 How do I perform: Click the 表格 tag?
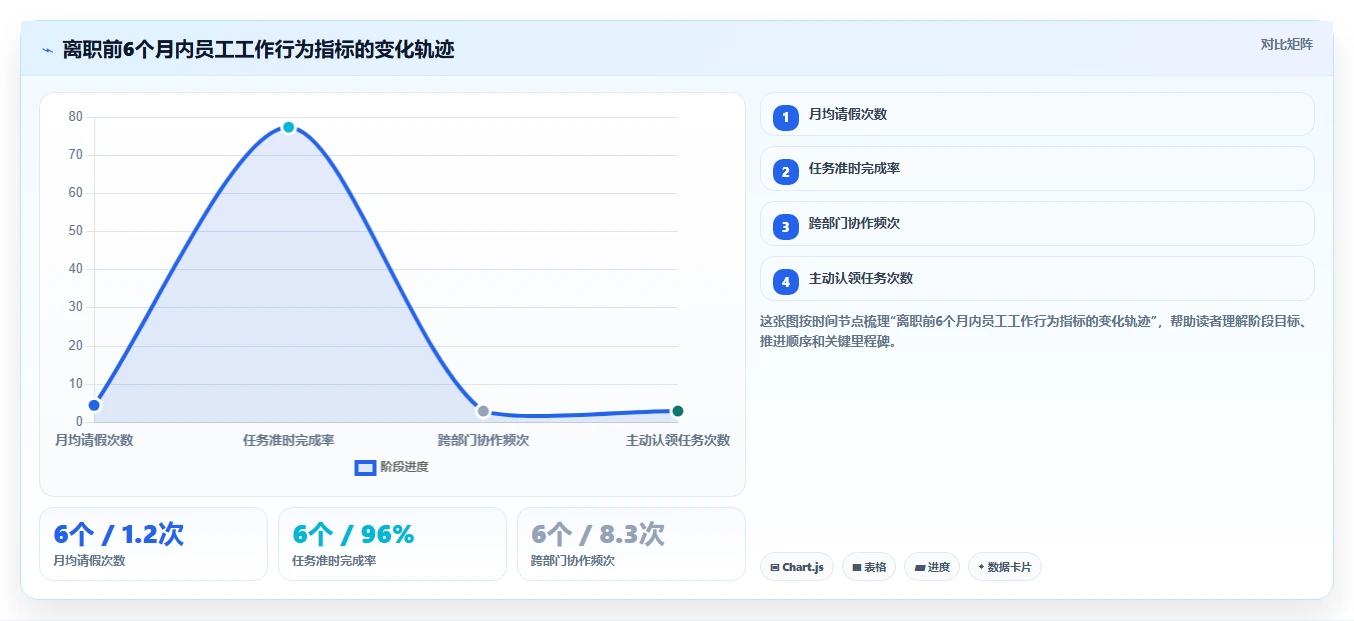869,567
